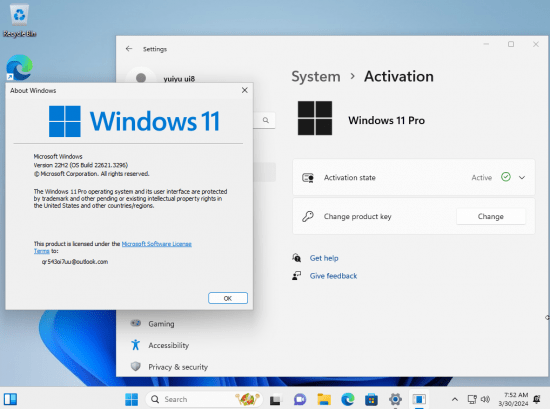The image size is (550, 409).
Task: Open the Recycle Bin desktop icon
Action: tap(19, 20)
